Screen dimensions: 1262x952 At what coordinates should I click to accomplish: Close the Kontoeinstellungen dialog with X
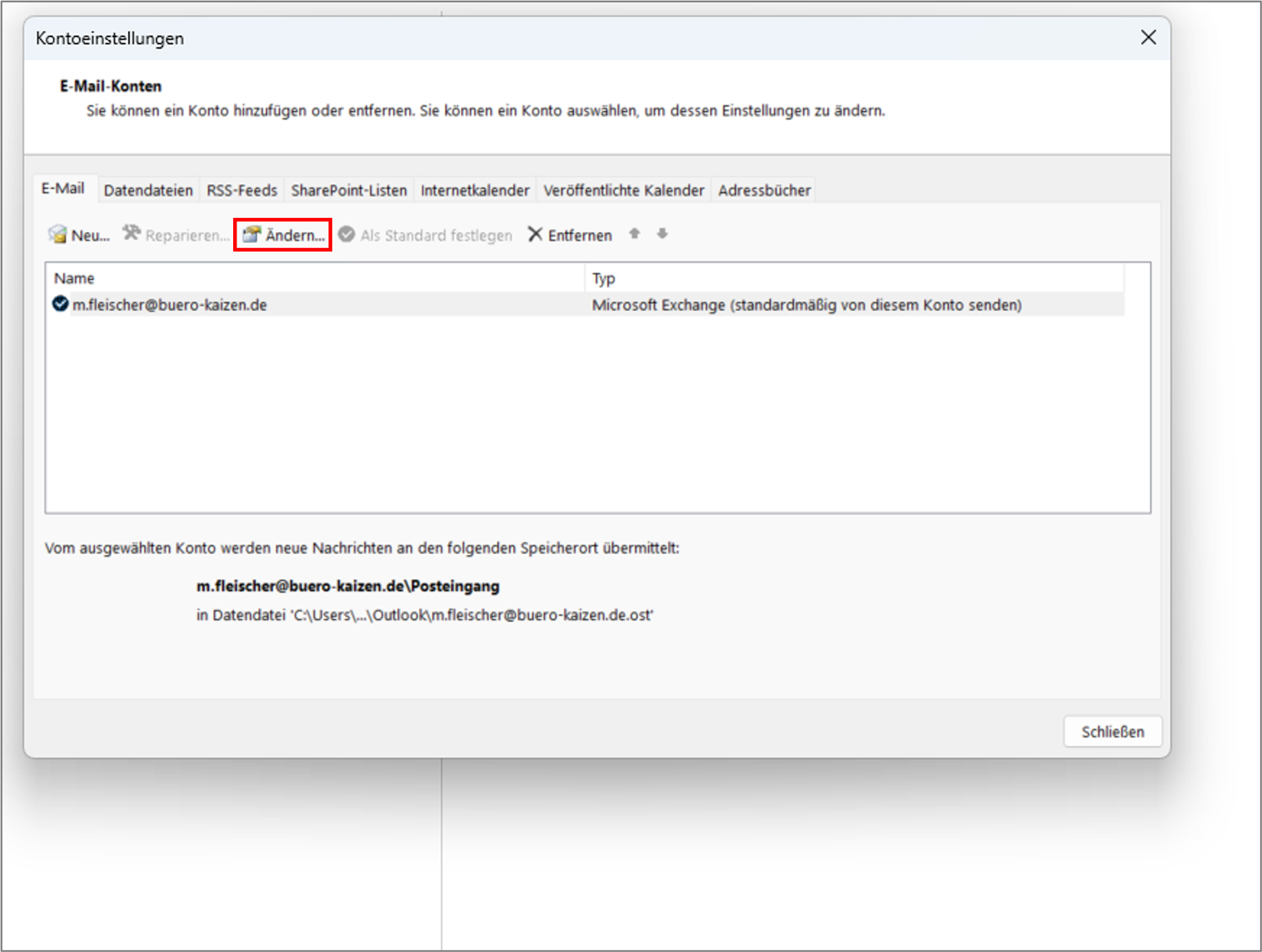tap(1148, 38)
